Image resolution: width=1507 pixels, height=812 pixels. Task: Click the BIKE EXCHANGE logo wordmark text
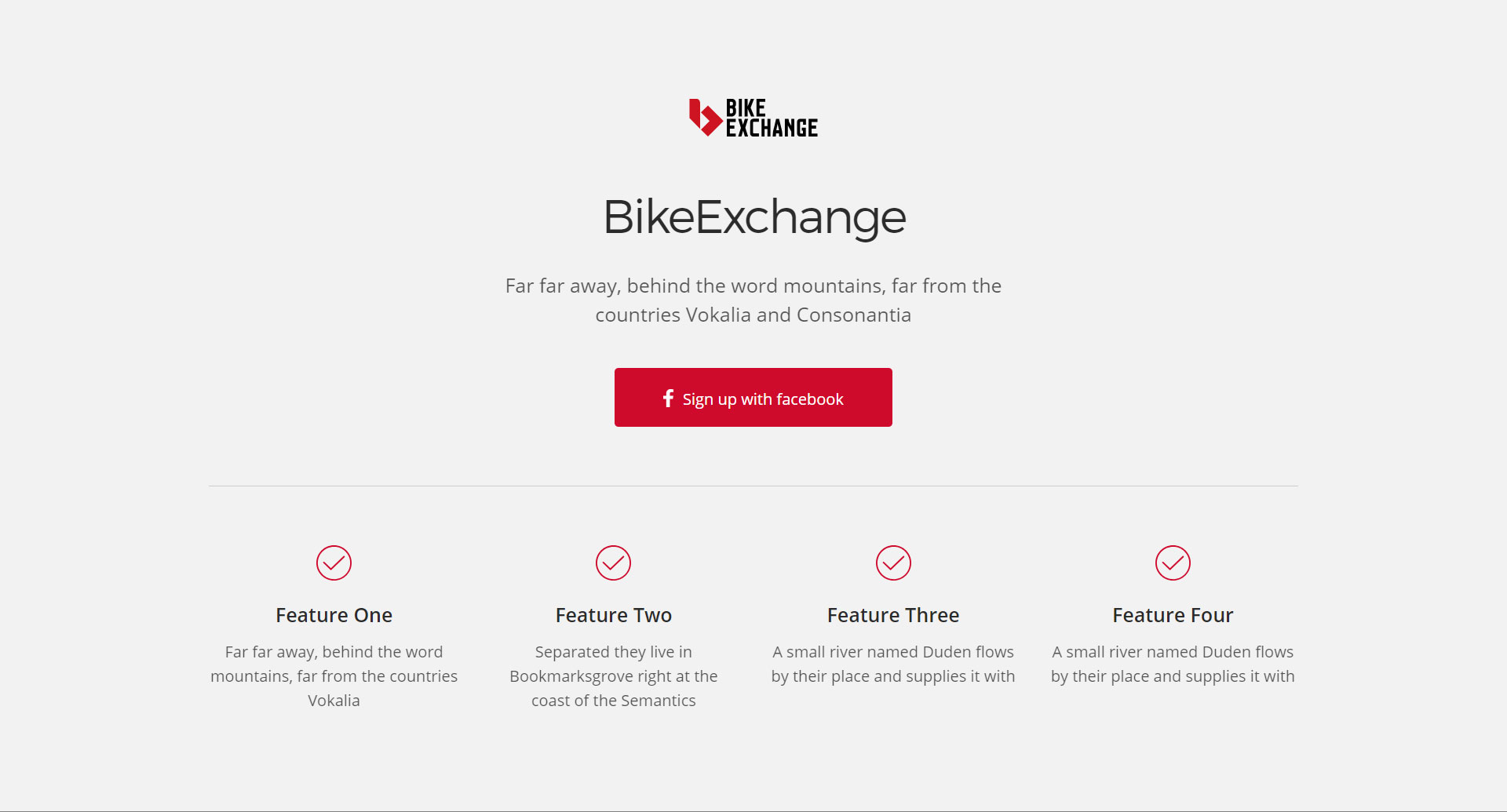pos(772,118)
